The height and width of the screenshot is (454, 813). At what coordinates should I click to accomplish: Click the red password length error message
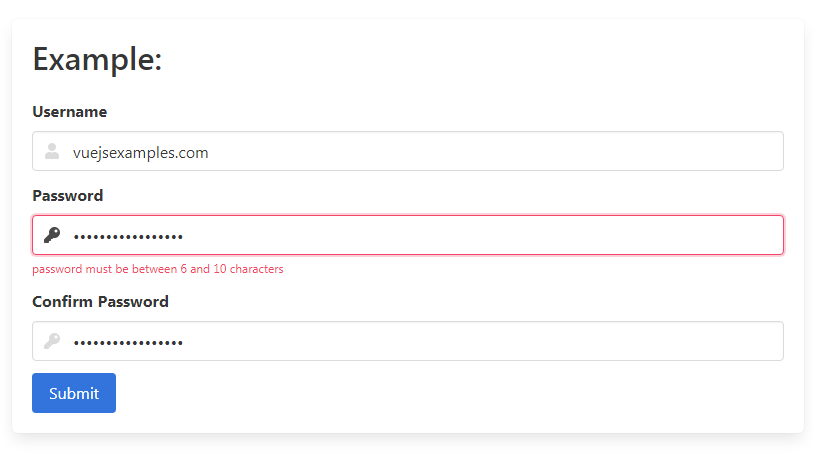pos(158,269)
